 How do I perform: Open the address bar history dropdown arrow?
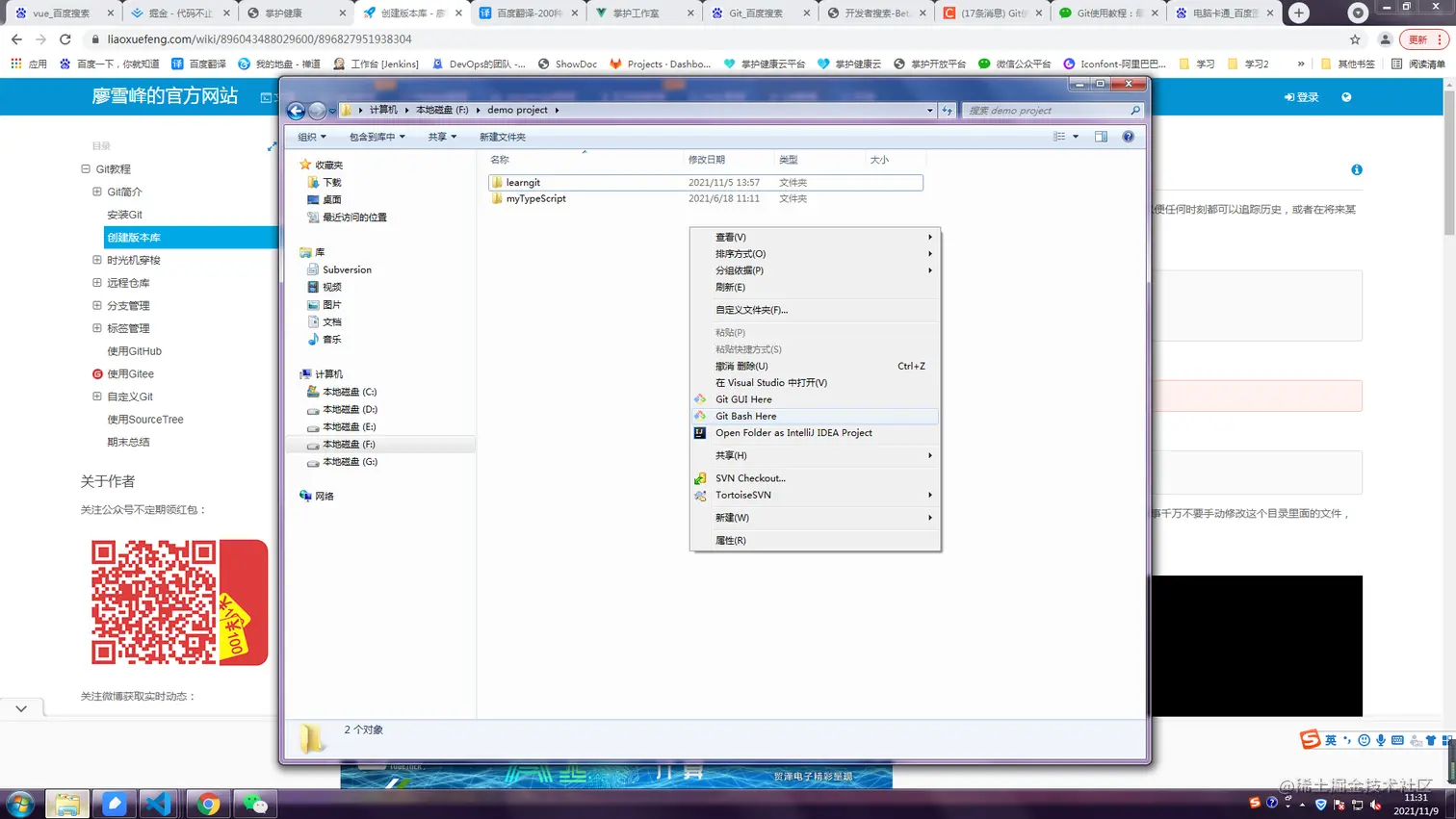coord(929,111)
